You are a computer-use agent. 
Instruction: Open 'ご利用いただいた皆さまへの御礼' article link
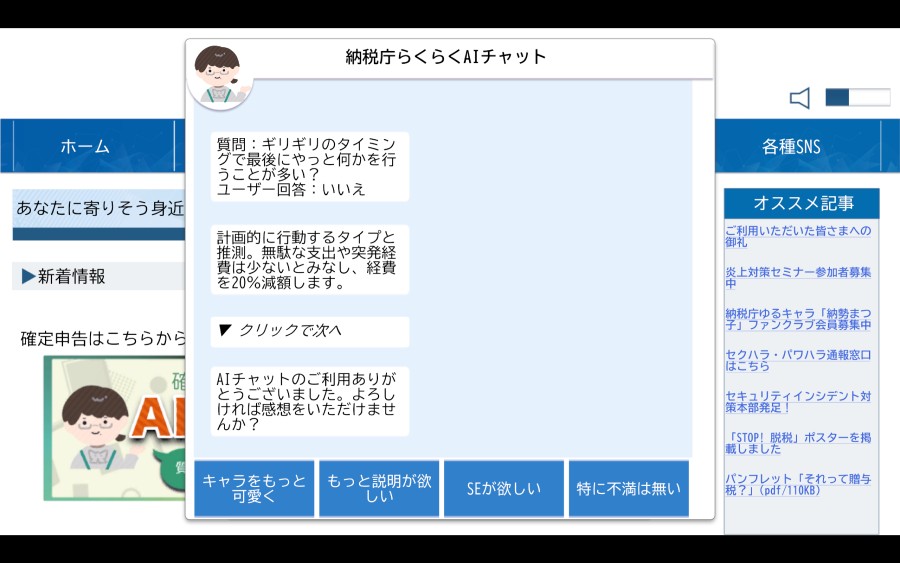pos(798,237)
